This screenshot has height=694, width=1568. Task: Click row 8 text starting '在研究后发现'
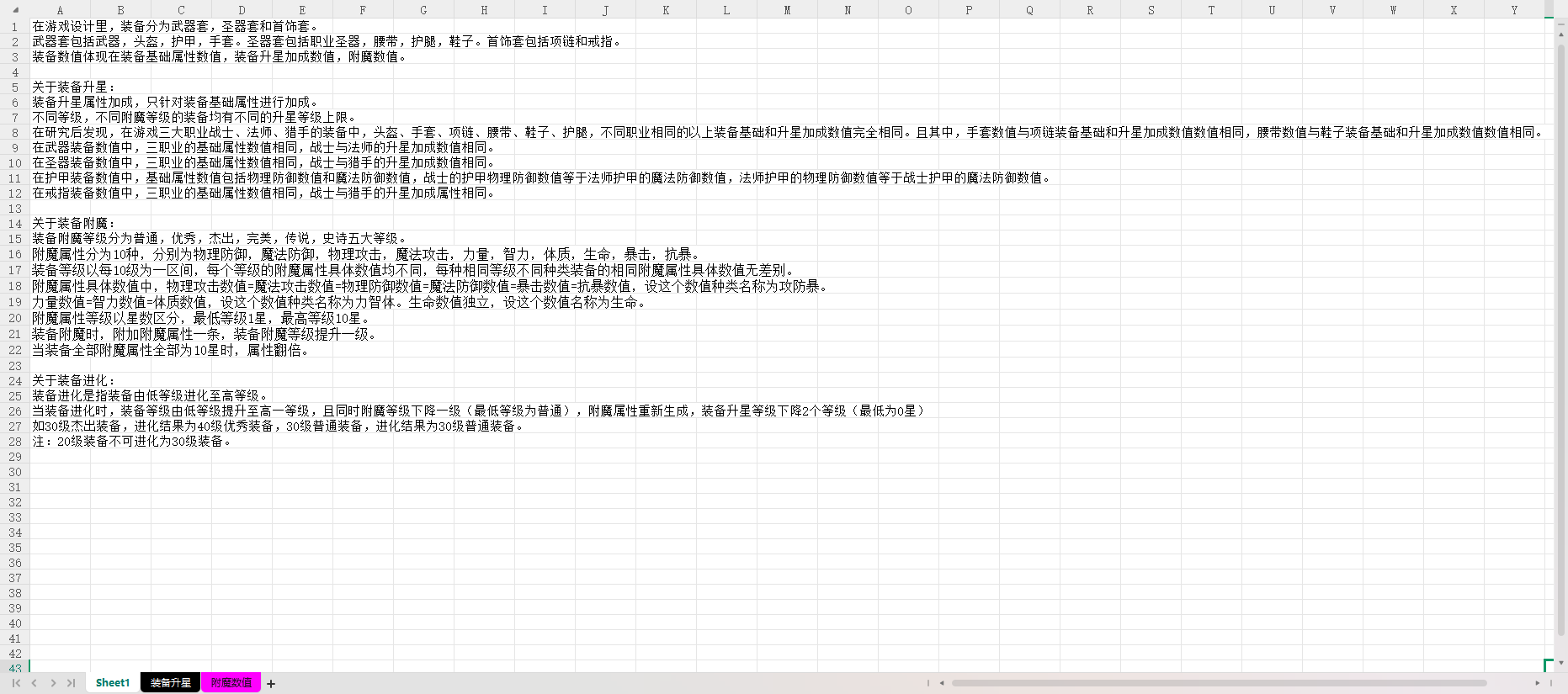pyautogui.click(x=789, y=133)
